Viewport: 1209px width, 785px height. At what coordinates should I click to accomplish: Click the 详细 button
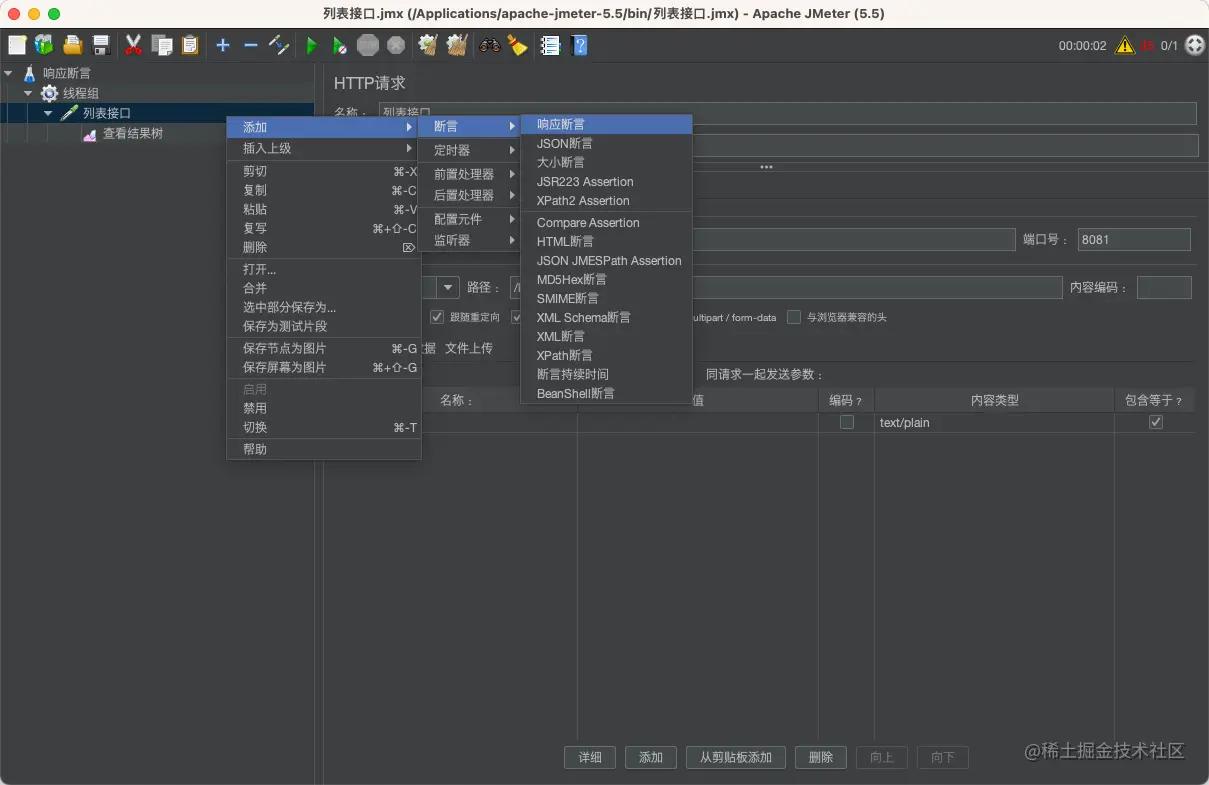tap(590, 757)
